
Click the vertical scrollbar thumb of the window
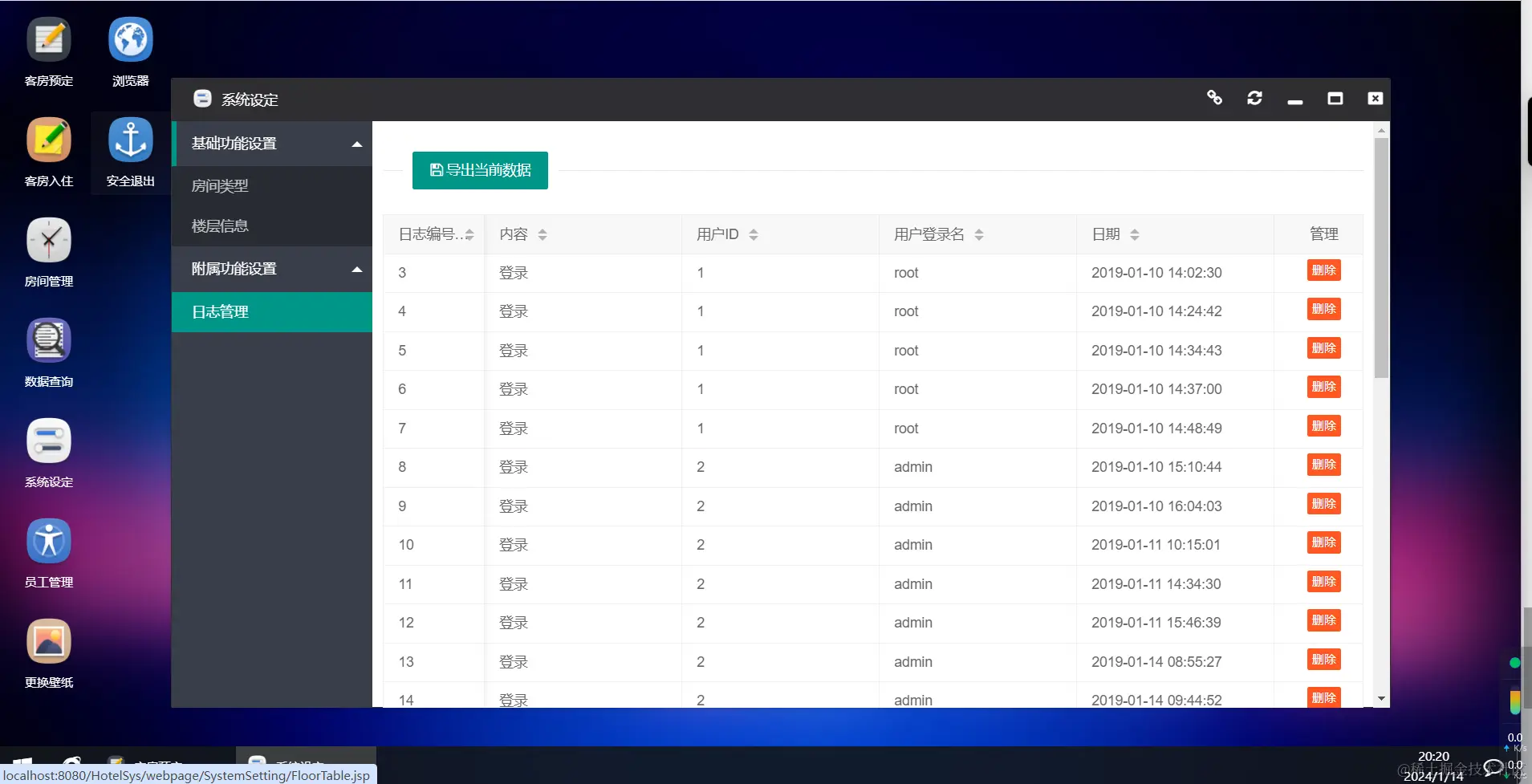click(x=1381, y=258)
